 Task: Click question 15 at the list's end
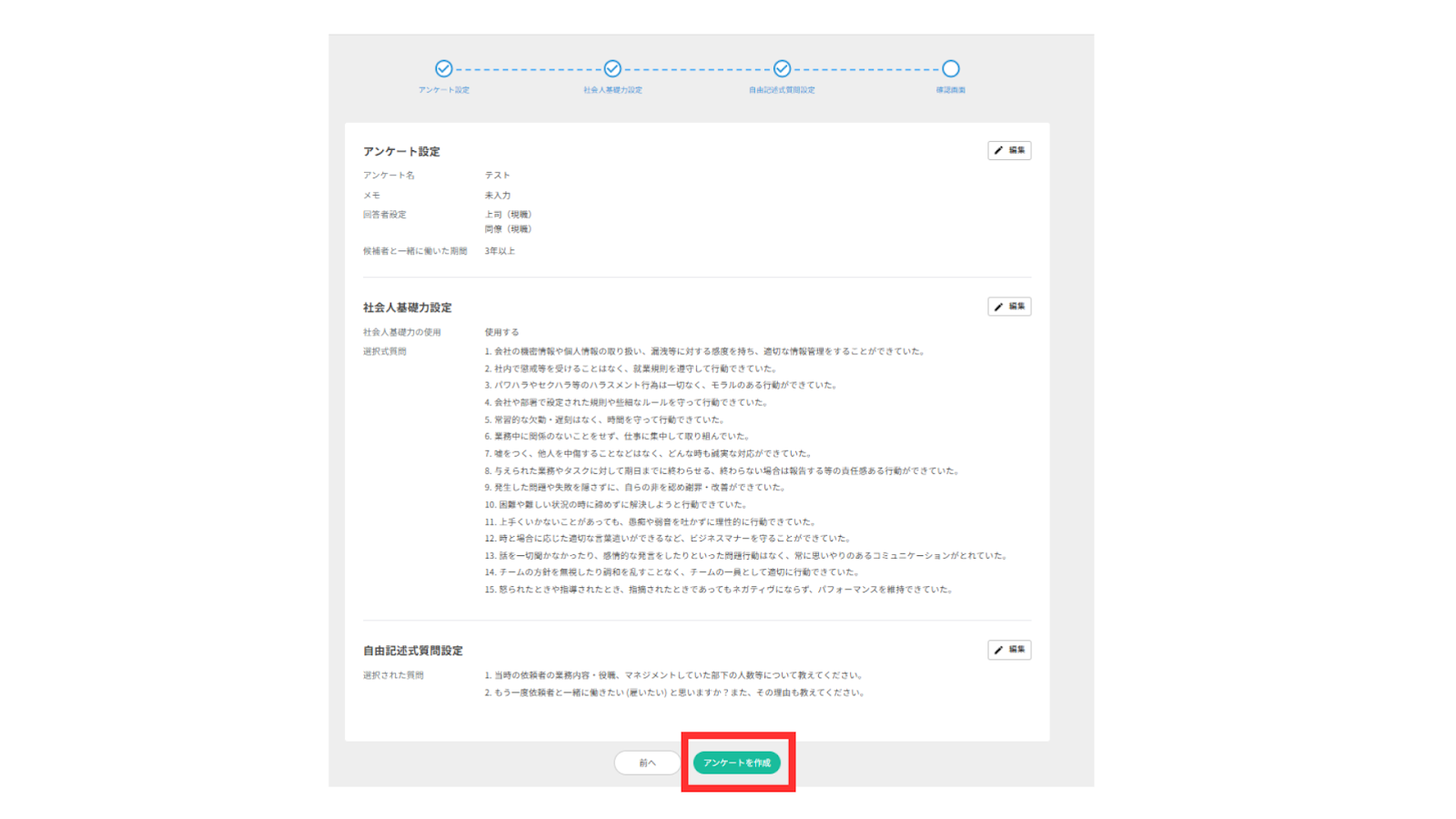719,590
